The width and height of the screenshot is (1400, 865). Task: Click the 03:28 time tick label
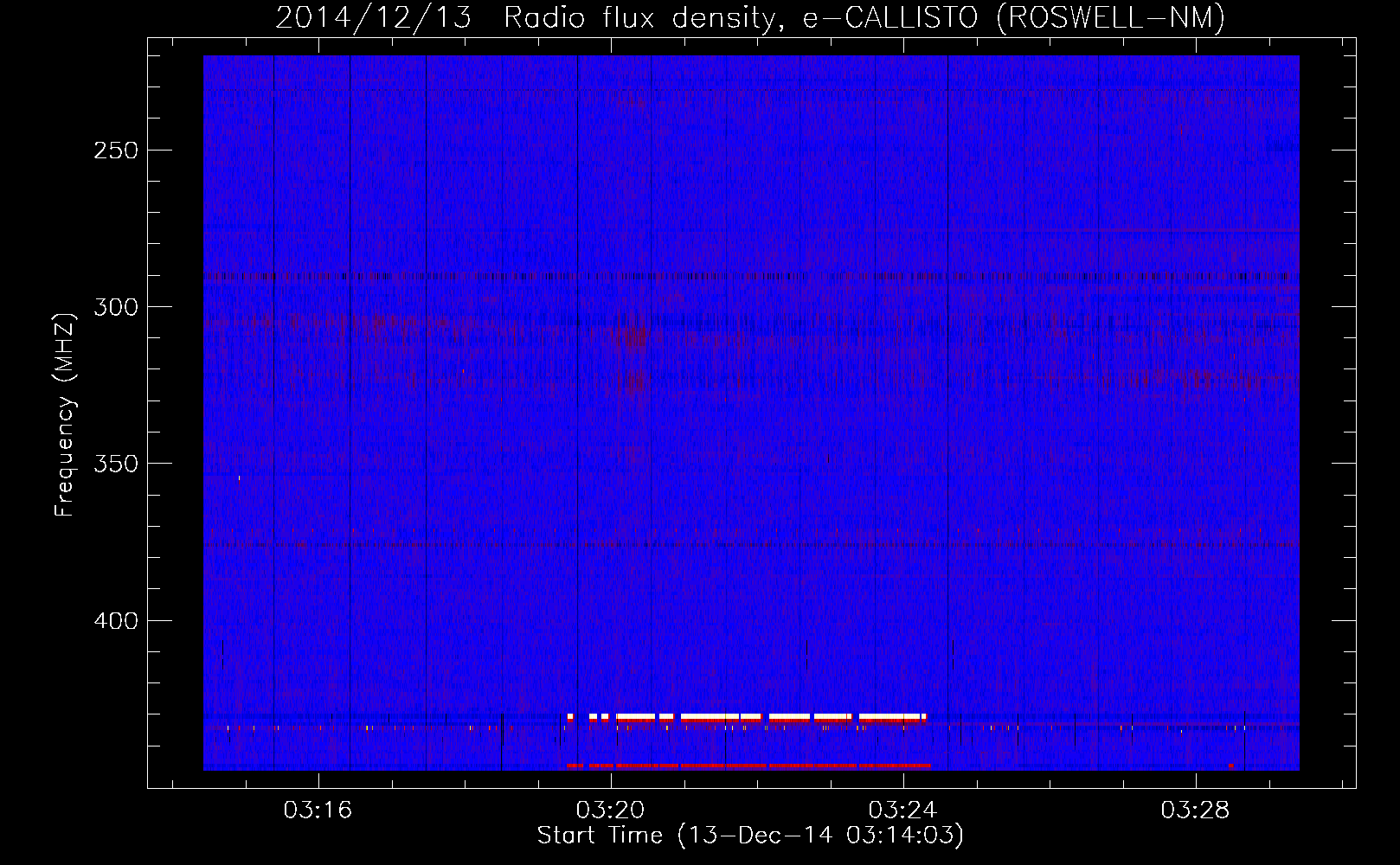(1196, 811)
